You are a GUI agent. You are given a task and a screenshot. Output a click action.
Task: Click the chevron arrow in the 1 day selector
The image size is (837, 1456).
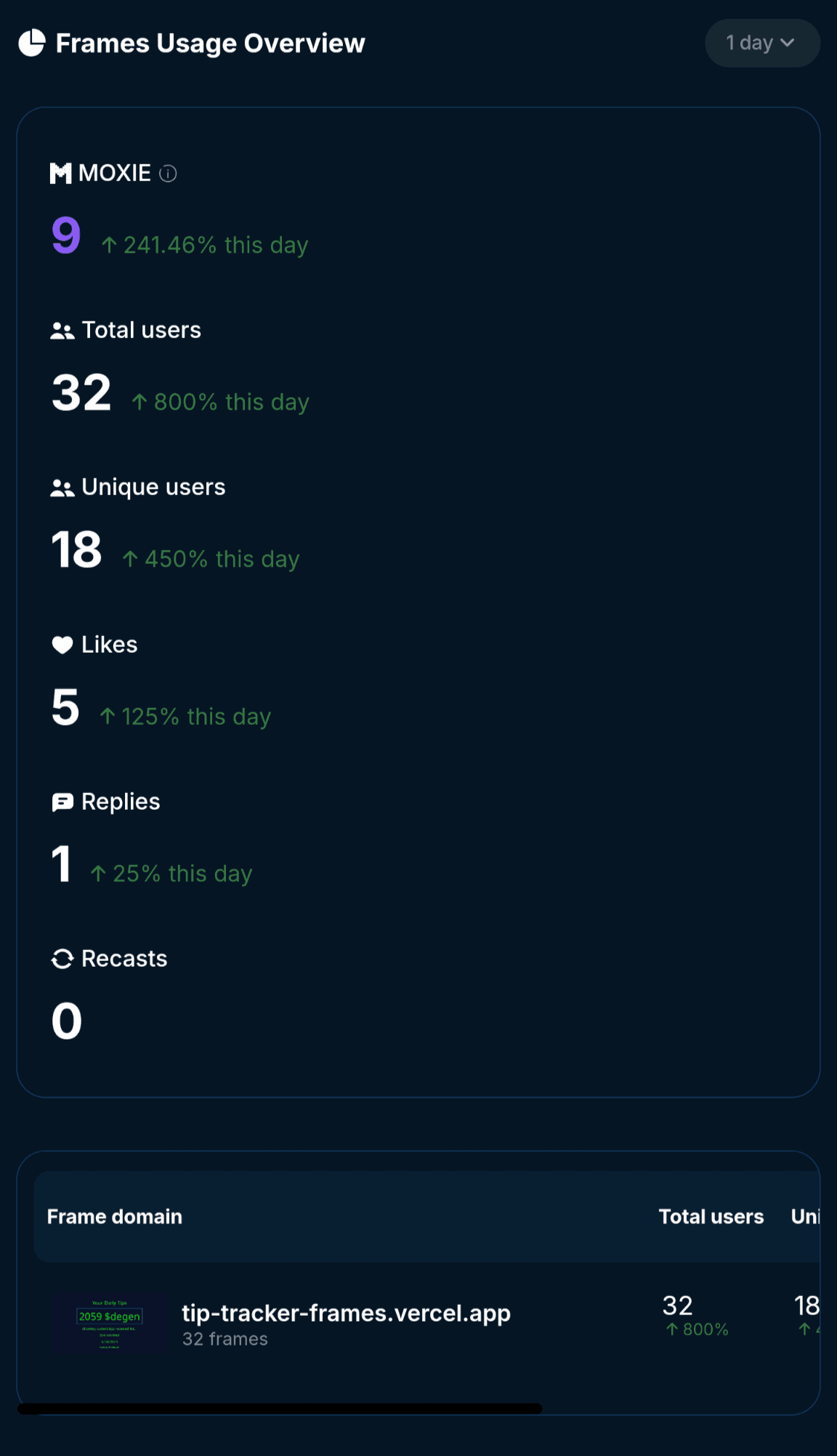coord(787,43)
